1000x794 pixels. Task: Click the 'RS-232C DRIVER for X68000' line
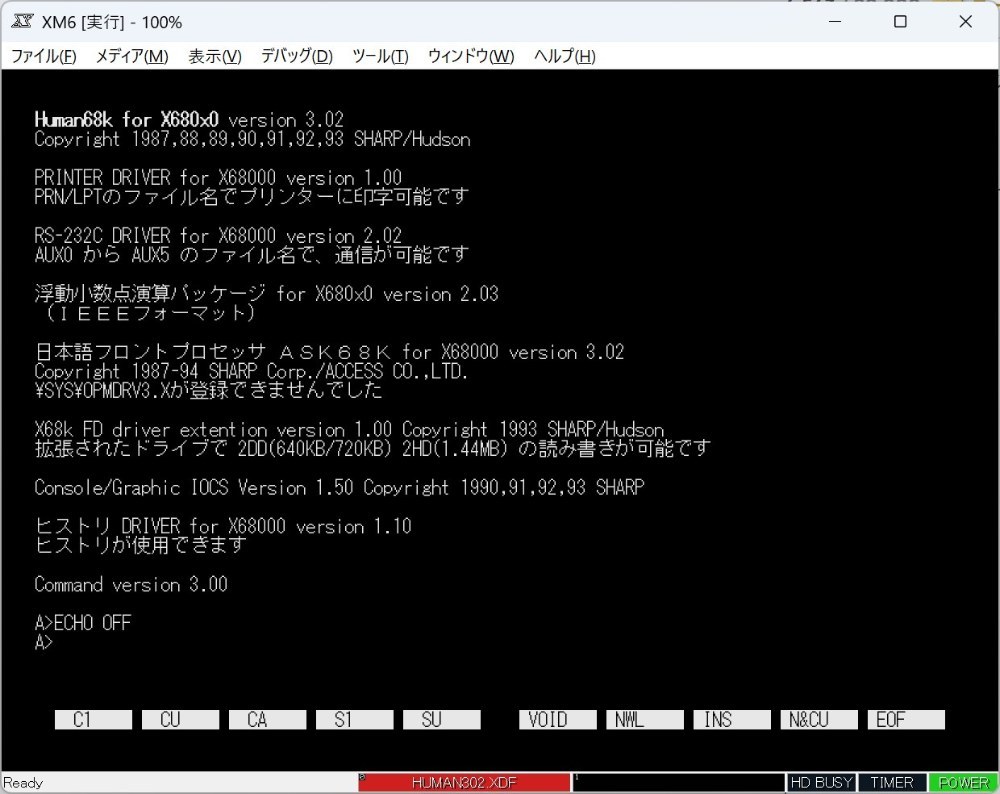(218, 236)
